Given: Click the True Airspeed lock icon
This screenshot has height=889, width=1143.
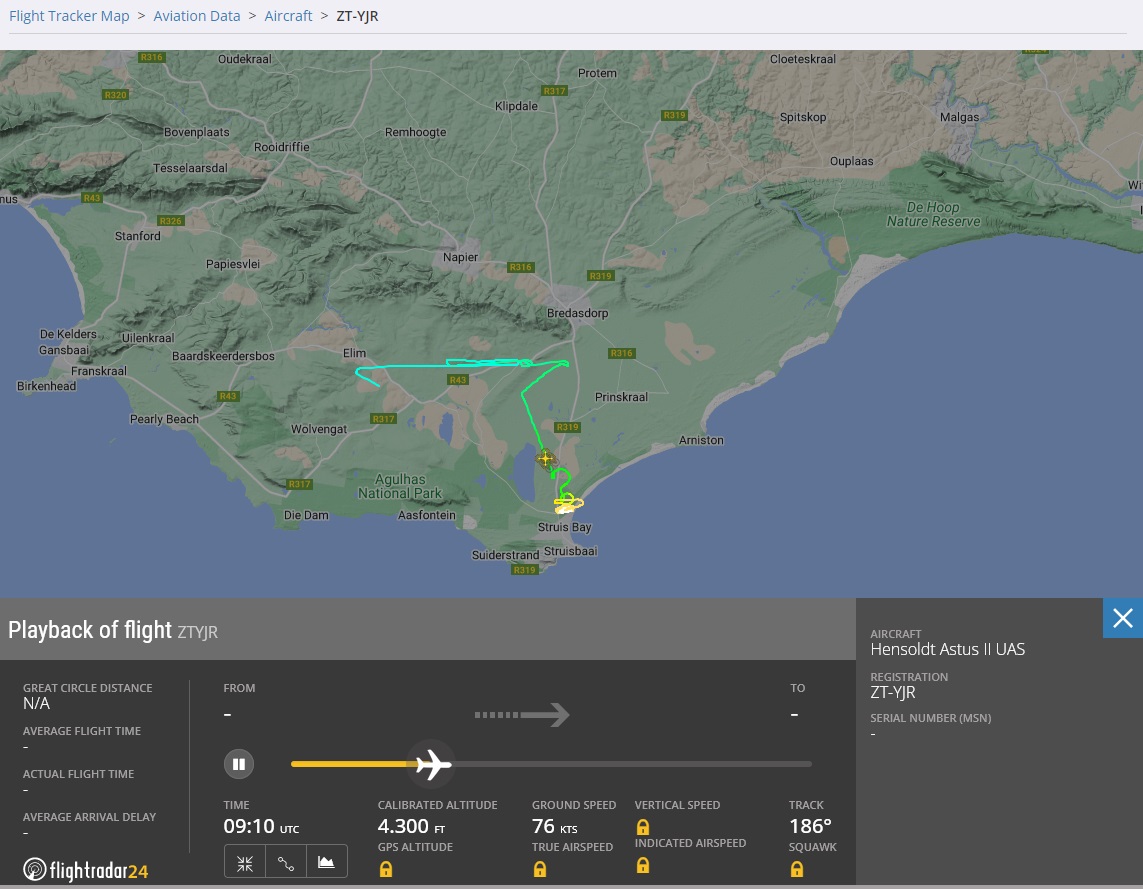Looking at the screenshot, I should pyautogui.click(x=540, y=869).
